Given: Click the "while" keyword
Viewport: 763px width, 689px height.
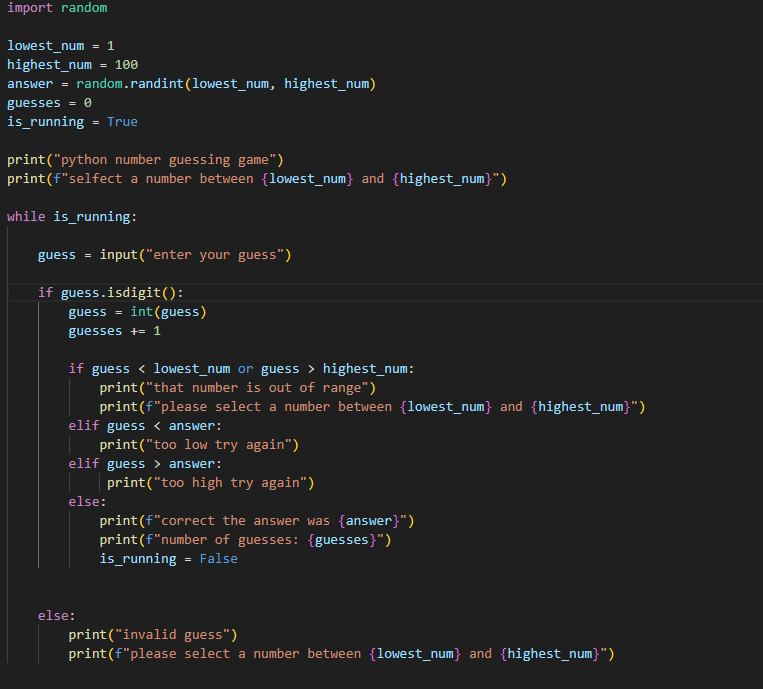Looking at the screenshot, I should [x=26, y=217].
